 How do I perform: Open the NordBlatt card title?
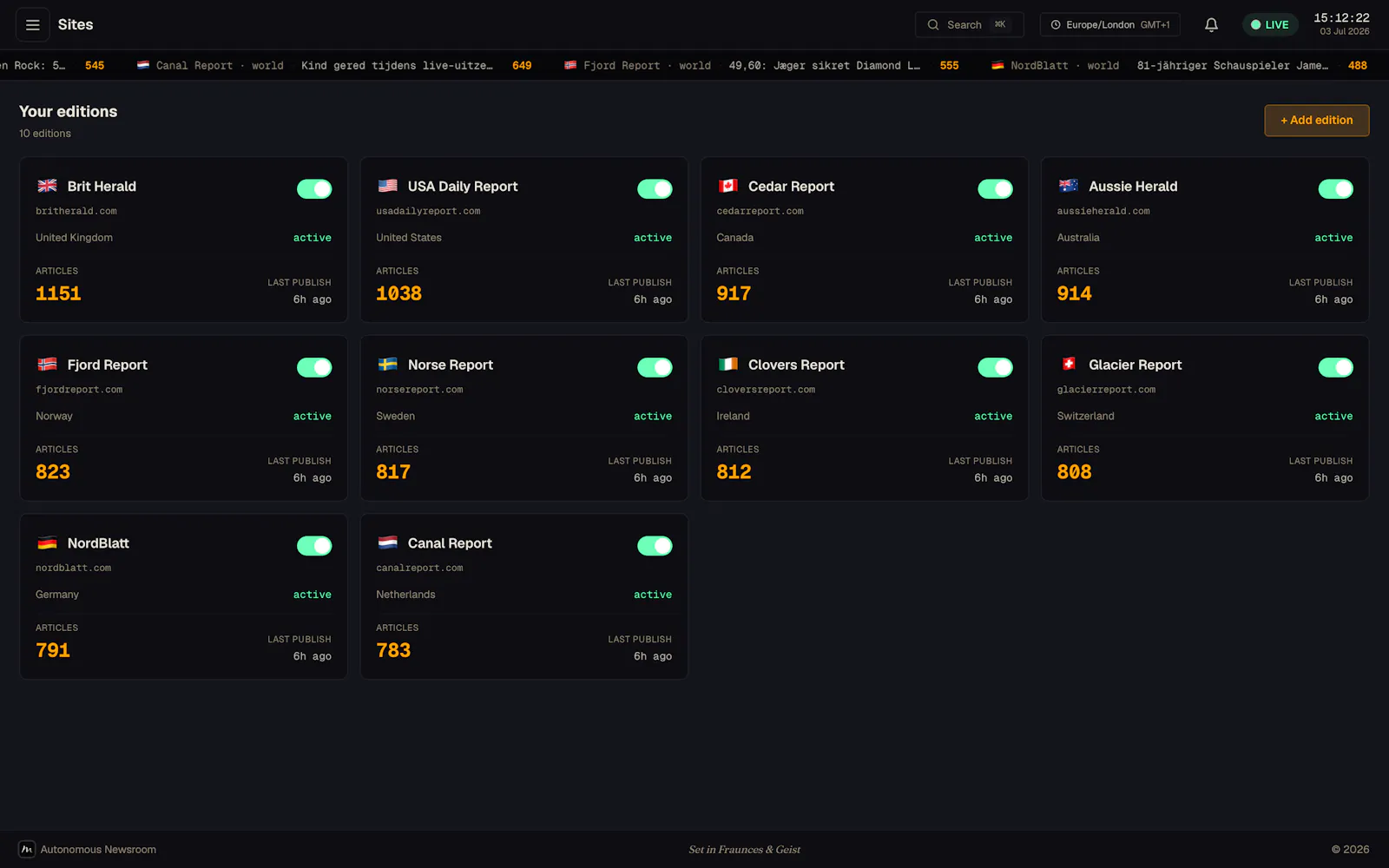coord(98,543)
